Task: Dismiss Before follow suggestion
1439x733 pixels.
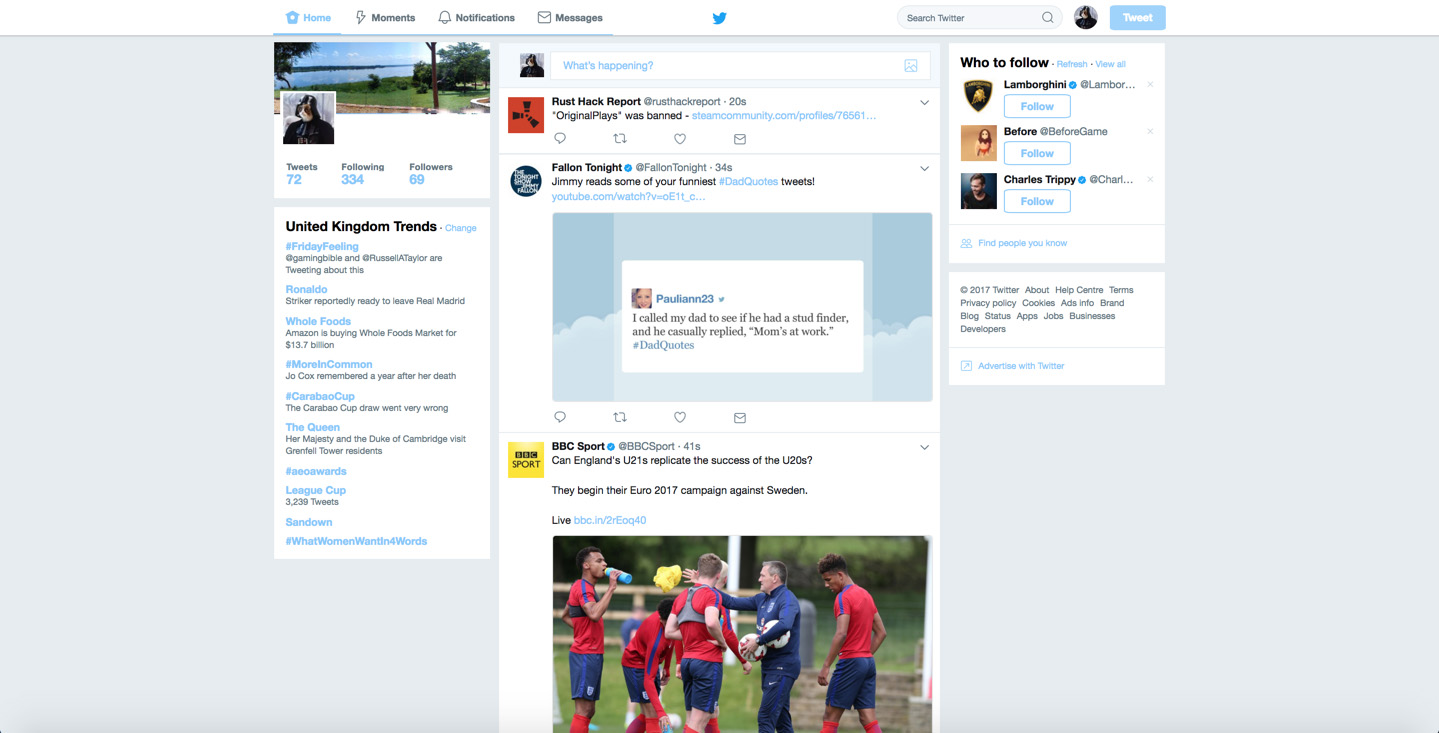Action: (x=1150, y=132)
